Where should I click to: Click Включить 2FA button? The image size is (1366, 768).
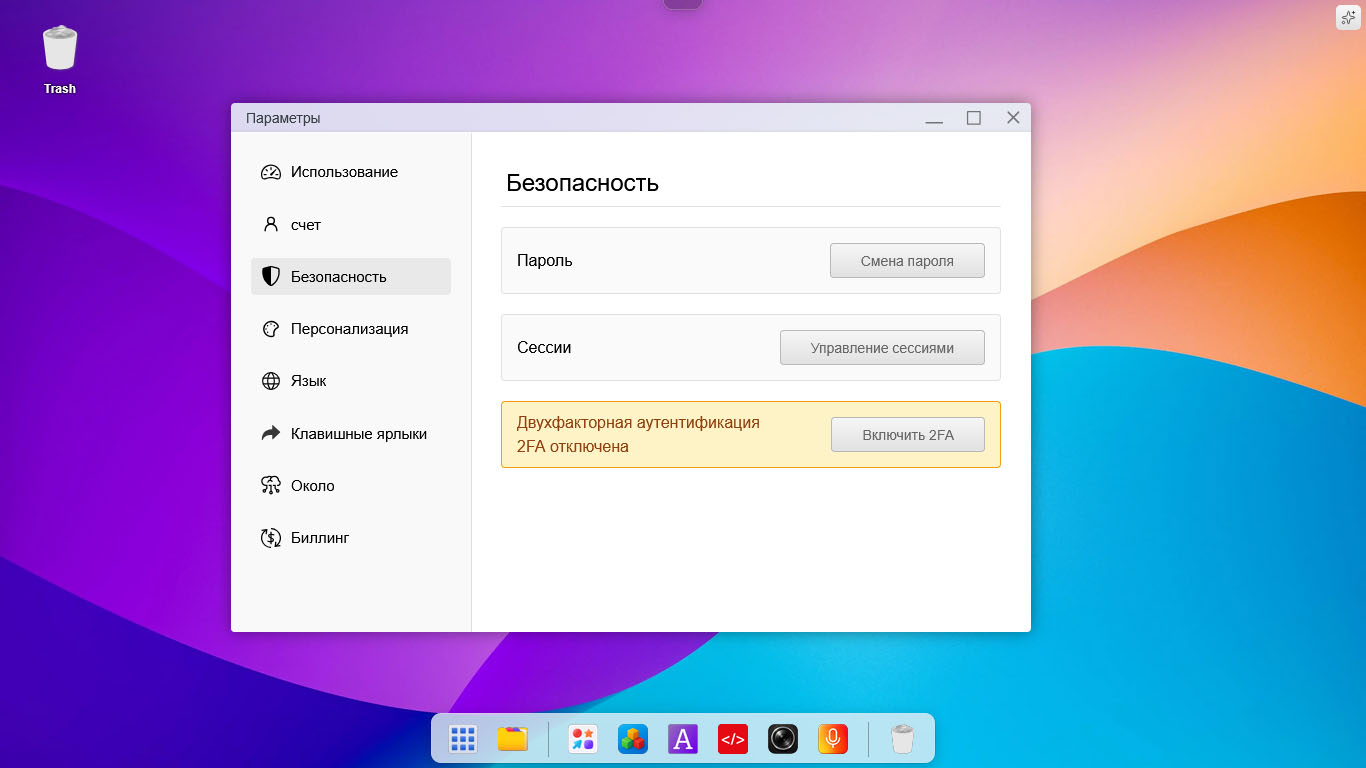click(x=908, y=435)
